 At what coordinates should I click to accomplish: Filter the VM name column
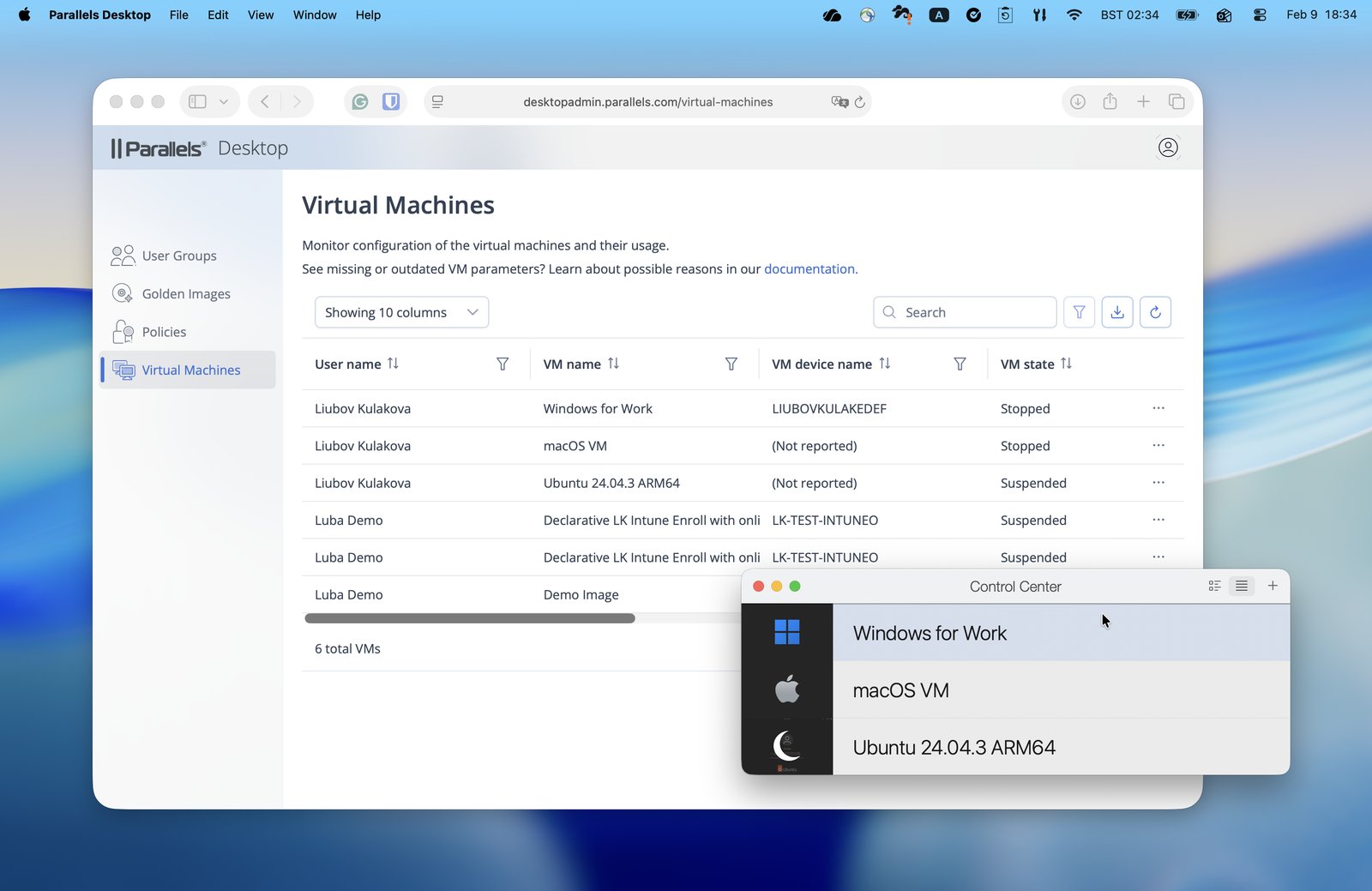pyautogui.click(x=731, y=364)
